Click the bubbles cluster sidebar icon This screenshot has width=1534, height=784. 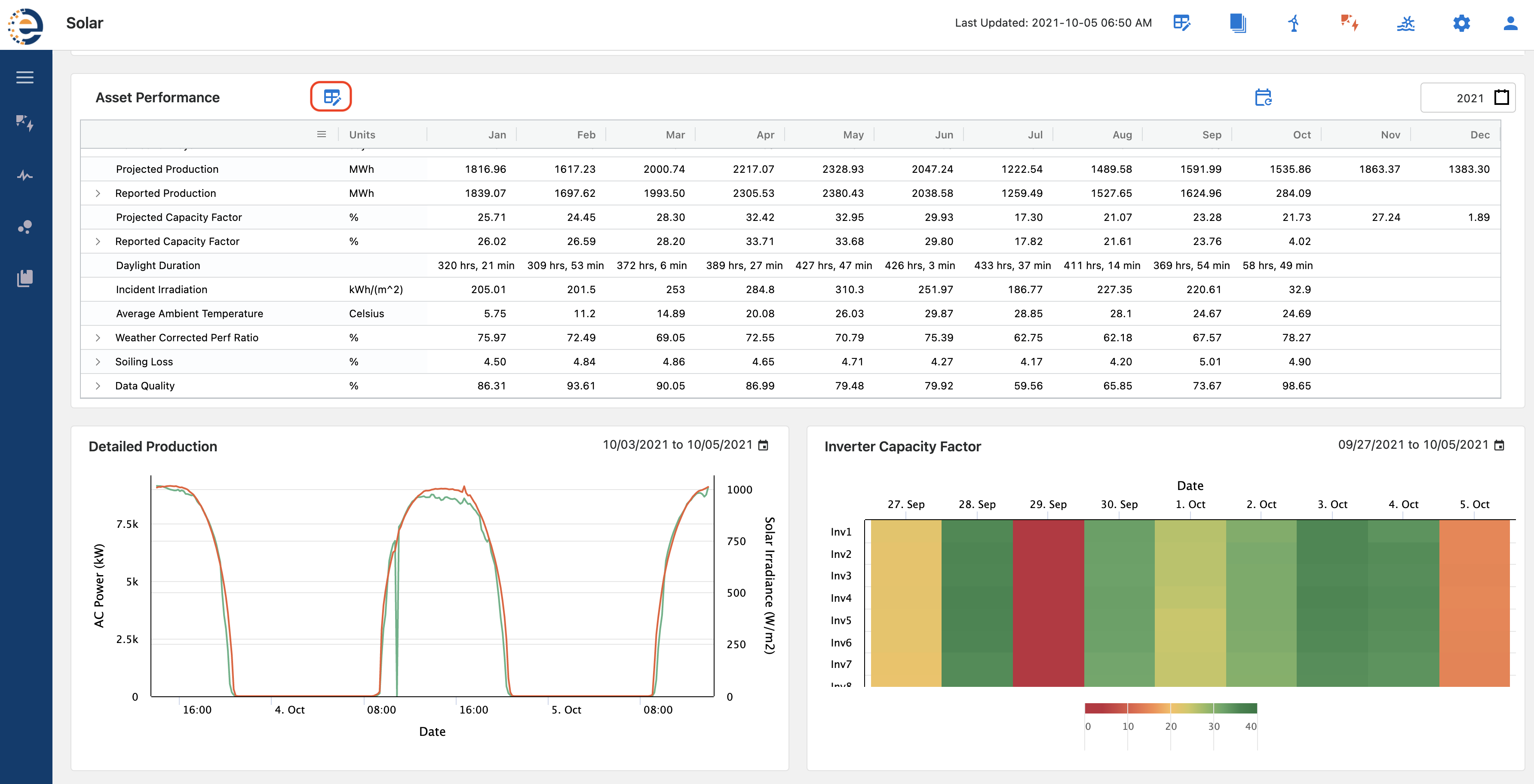(x=25, y=227)
